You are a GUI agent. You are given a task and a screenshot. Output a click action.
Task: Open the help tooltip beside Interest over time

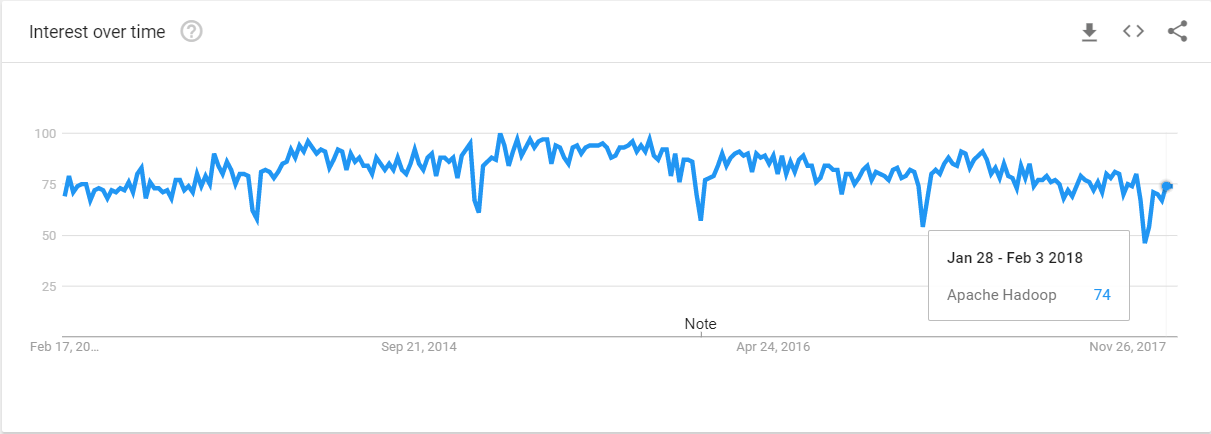click(x=191, y=32)
